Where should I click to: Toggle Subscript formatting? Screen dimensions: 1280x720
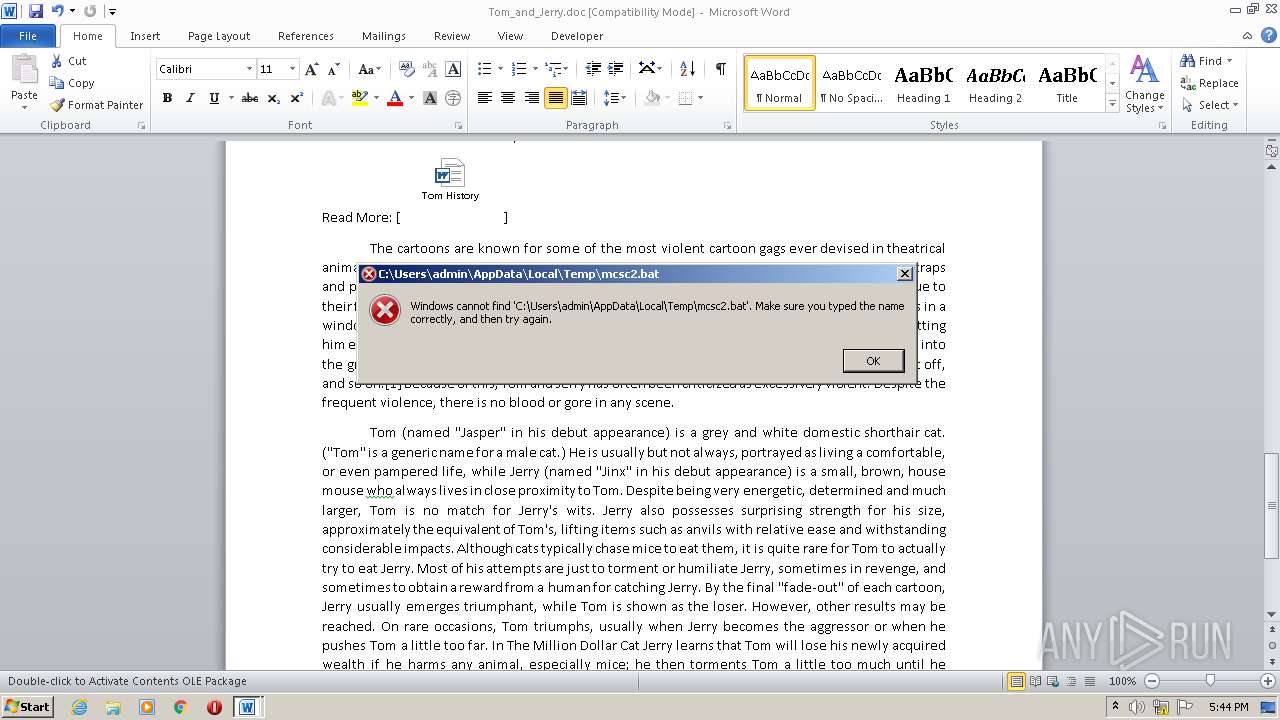pyautogui.click(x=275, y=98)
